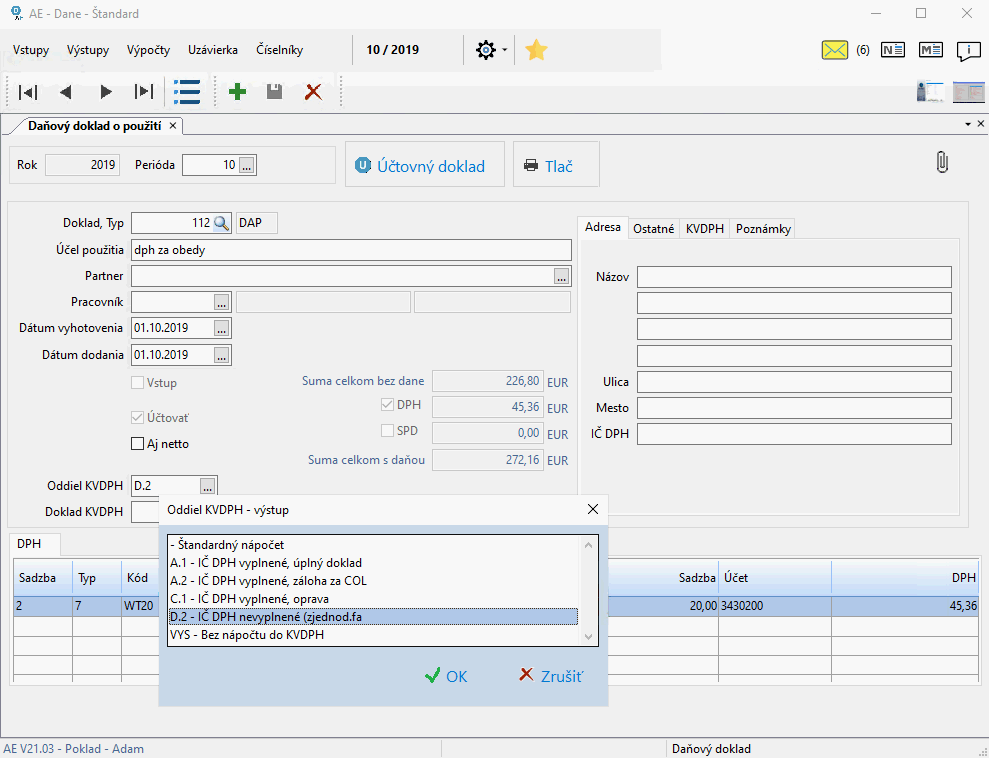This screenshot has height=758, width=989.
Task: Save the record with the floppy icon
Action: click(x=274, y=92)
